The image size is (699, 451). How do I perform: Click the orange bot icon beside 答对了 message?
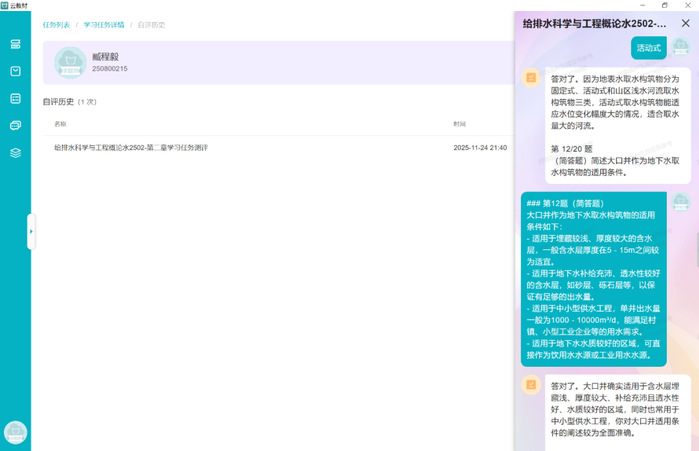531,77
